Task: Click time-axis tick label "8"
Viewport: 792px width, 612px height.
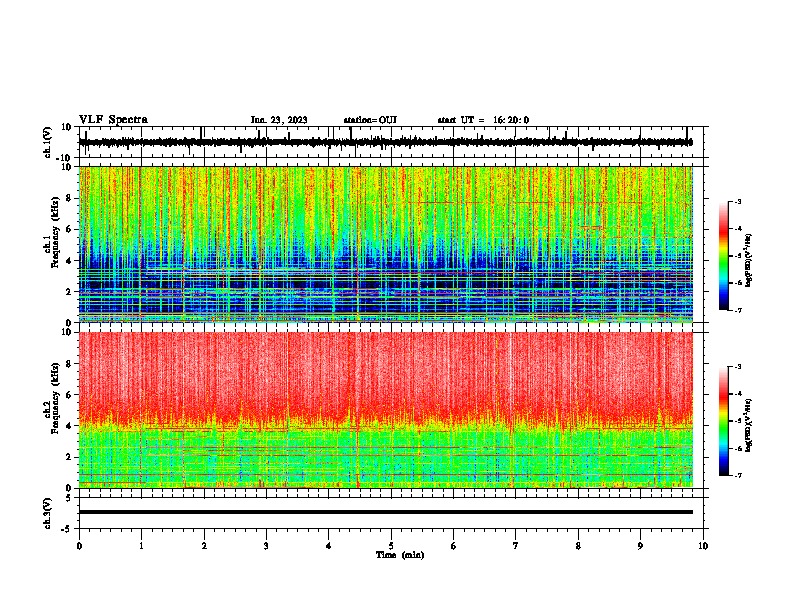Action: 578,546
